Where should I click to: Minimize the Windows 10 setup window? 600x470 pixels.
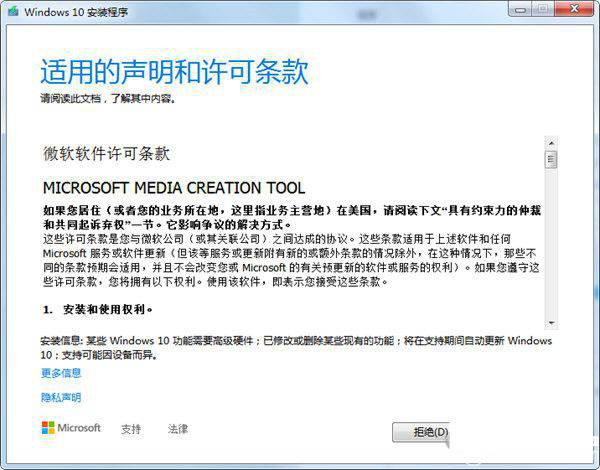tap(520, 9)
